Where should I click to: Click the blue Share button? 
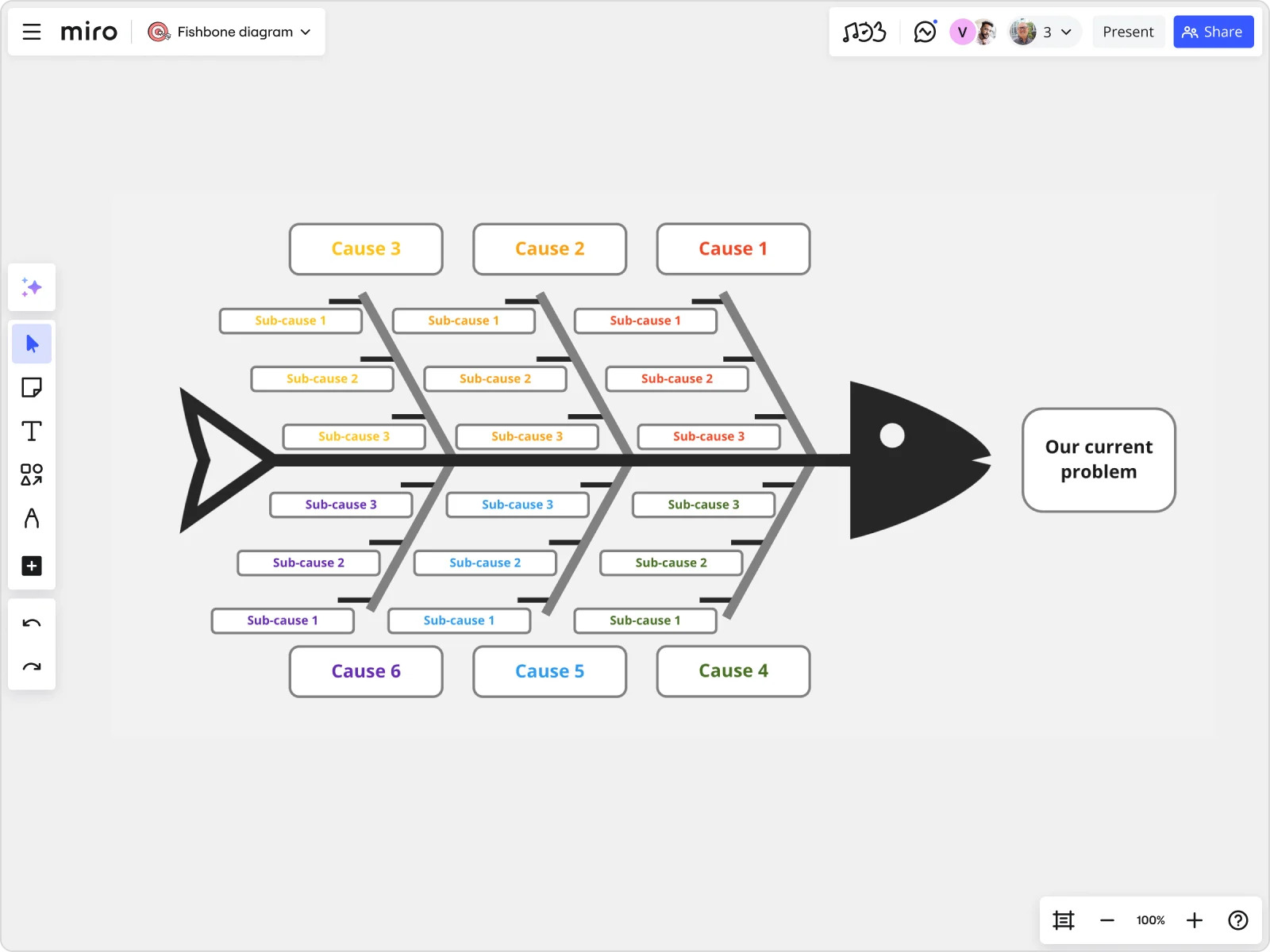[1213, 32]
